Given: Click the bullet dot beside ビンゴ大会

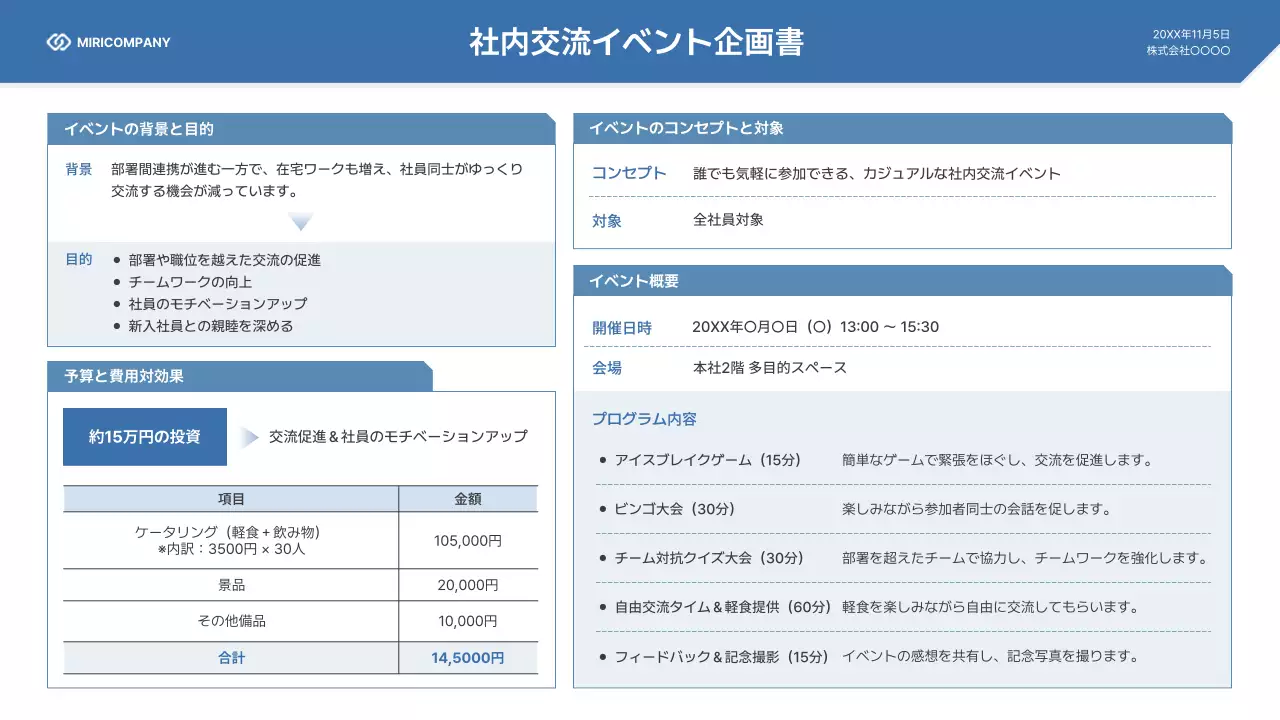Looking at the screenshot, I should 601,508.
